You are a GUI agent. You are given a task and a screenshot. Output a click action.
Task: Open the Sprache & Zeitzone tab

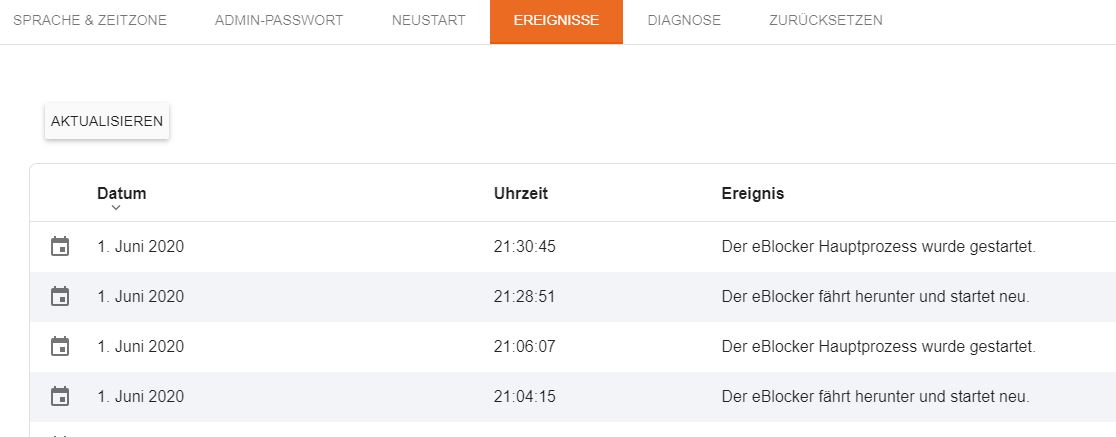(x=90, y=21)
